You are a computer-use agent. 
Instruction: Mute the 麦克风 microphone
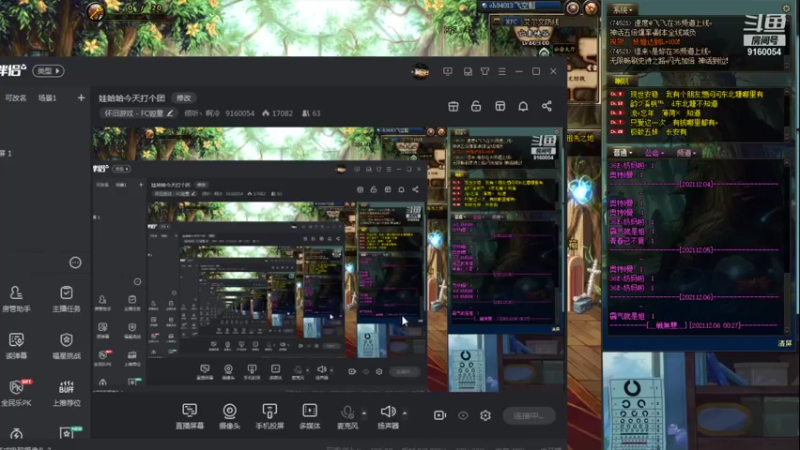tap(347, 416)
